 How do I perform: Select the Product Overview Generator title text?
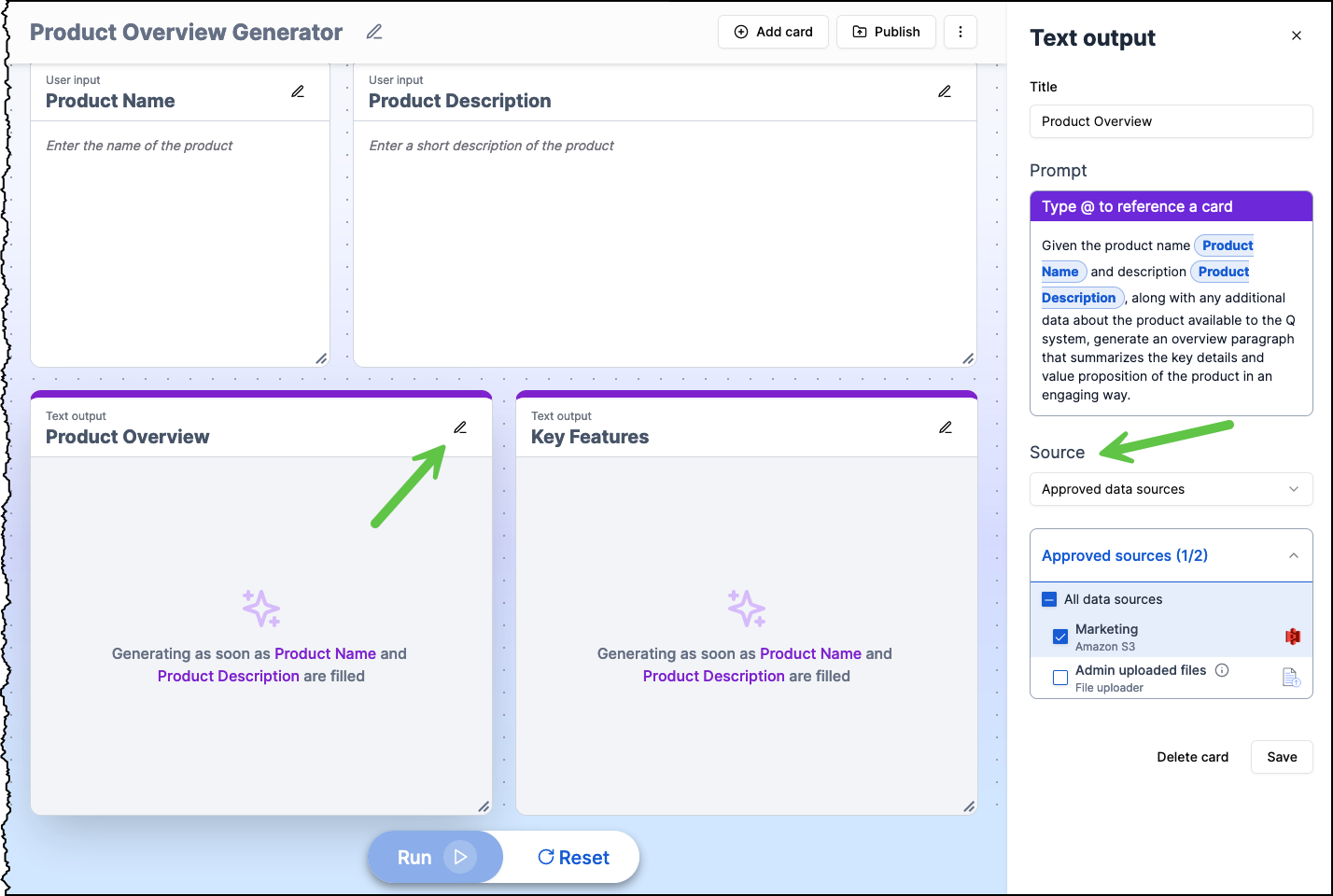click(186, 32)
